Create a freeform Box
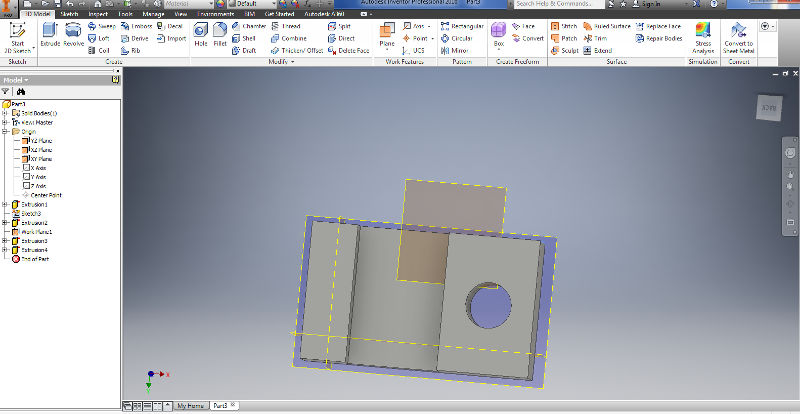 pyautogui.click(x=498, y=35)
